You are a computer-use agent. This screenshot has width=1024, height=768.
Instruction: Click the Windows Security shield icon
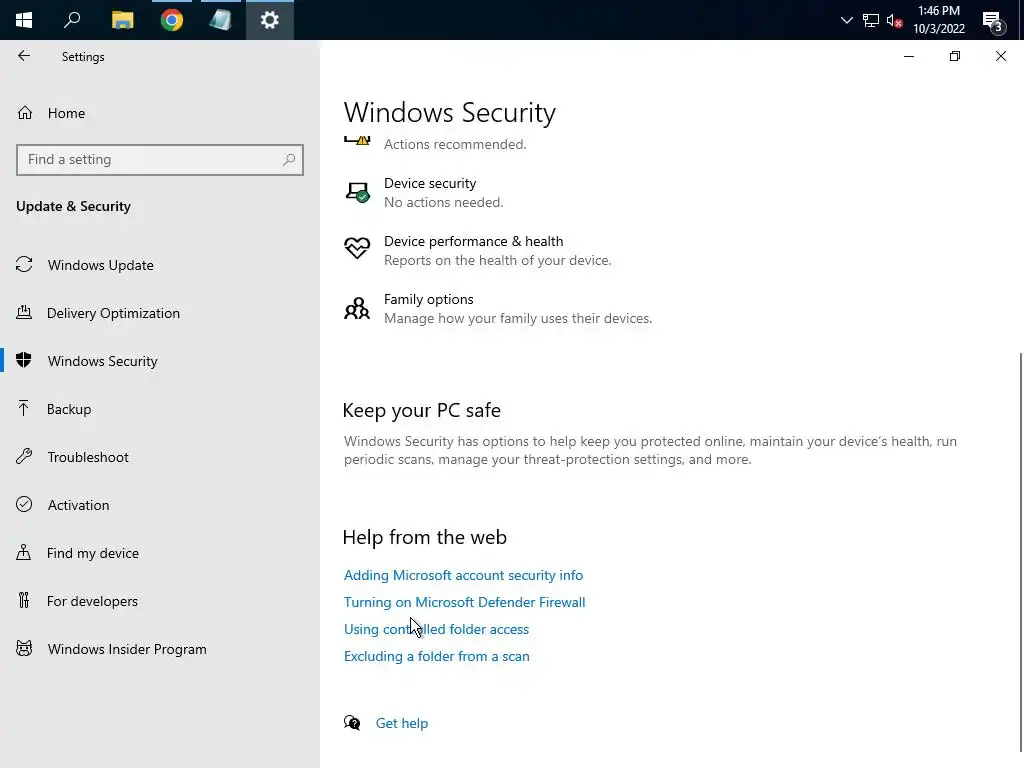pyautogui.click(x=24, y=360)
